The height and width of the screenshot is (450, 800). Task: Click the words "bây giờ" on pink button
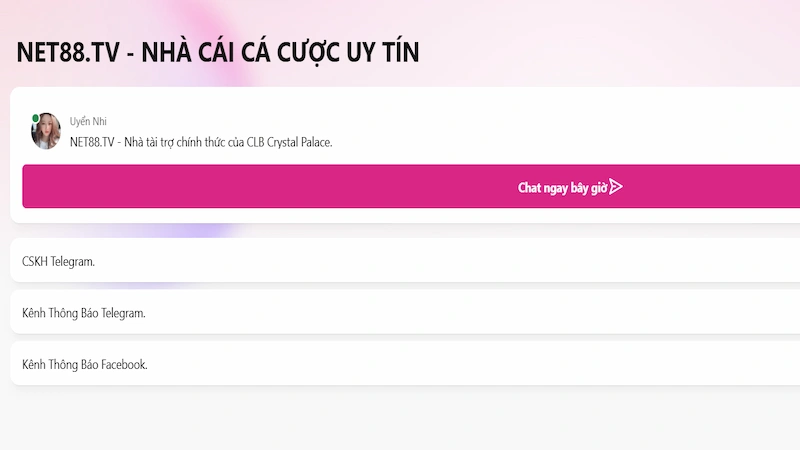(588, 188)
